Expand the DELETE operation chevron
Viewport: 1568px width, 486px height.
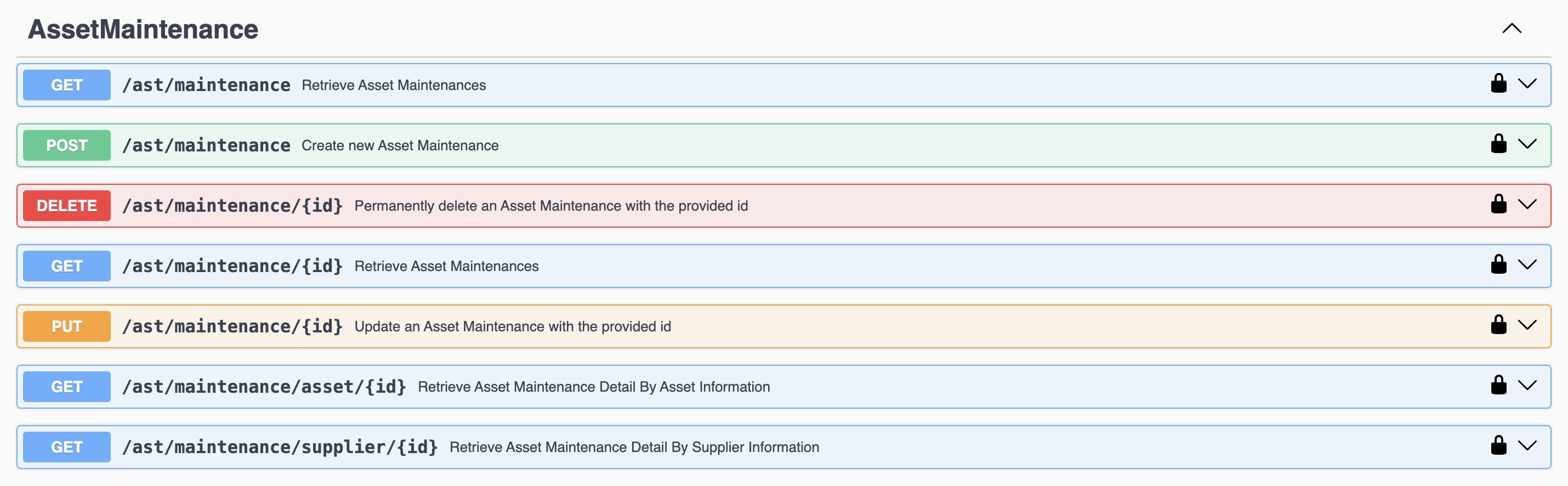click(x=1527, y=204)
